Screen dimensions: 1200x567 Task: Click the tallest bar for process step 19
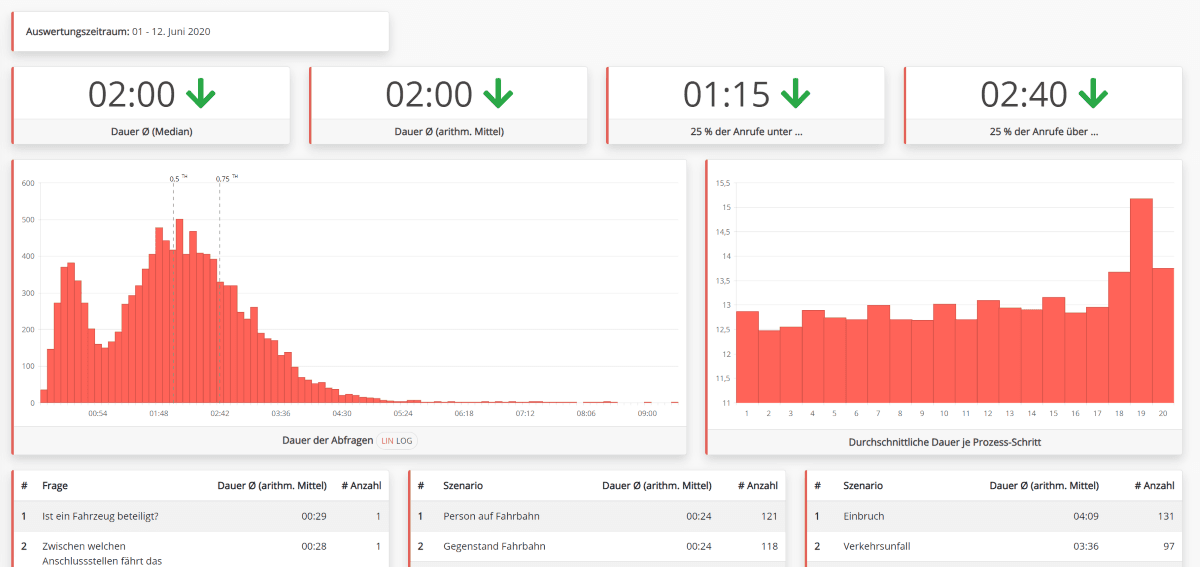point(1141,300)
